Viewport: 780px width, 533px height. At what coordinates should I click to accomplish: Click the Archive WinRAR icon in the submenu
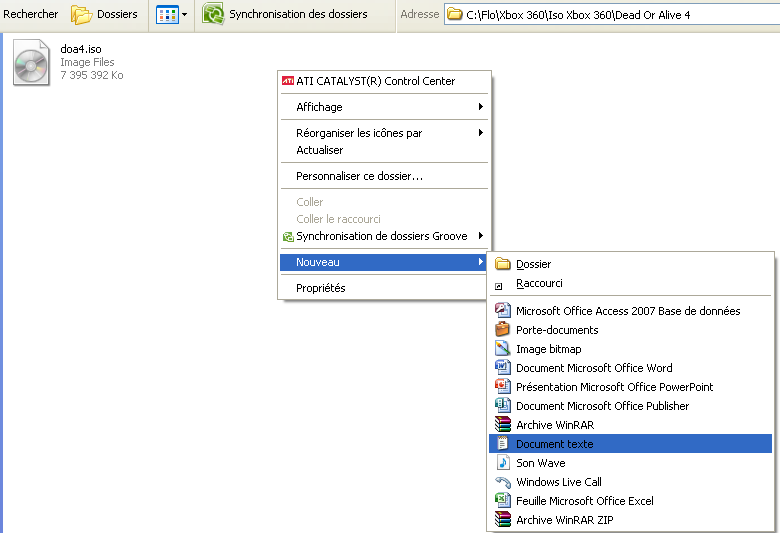[x=503, y=425]
